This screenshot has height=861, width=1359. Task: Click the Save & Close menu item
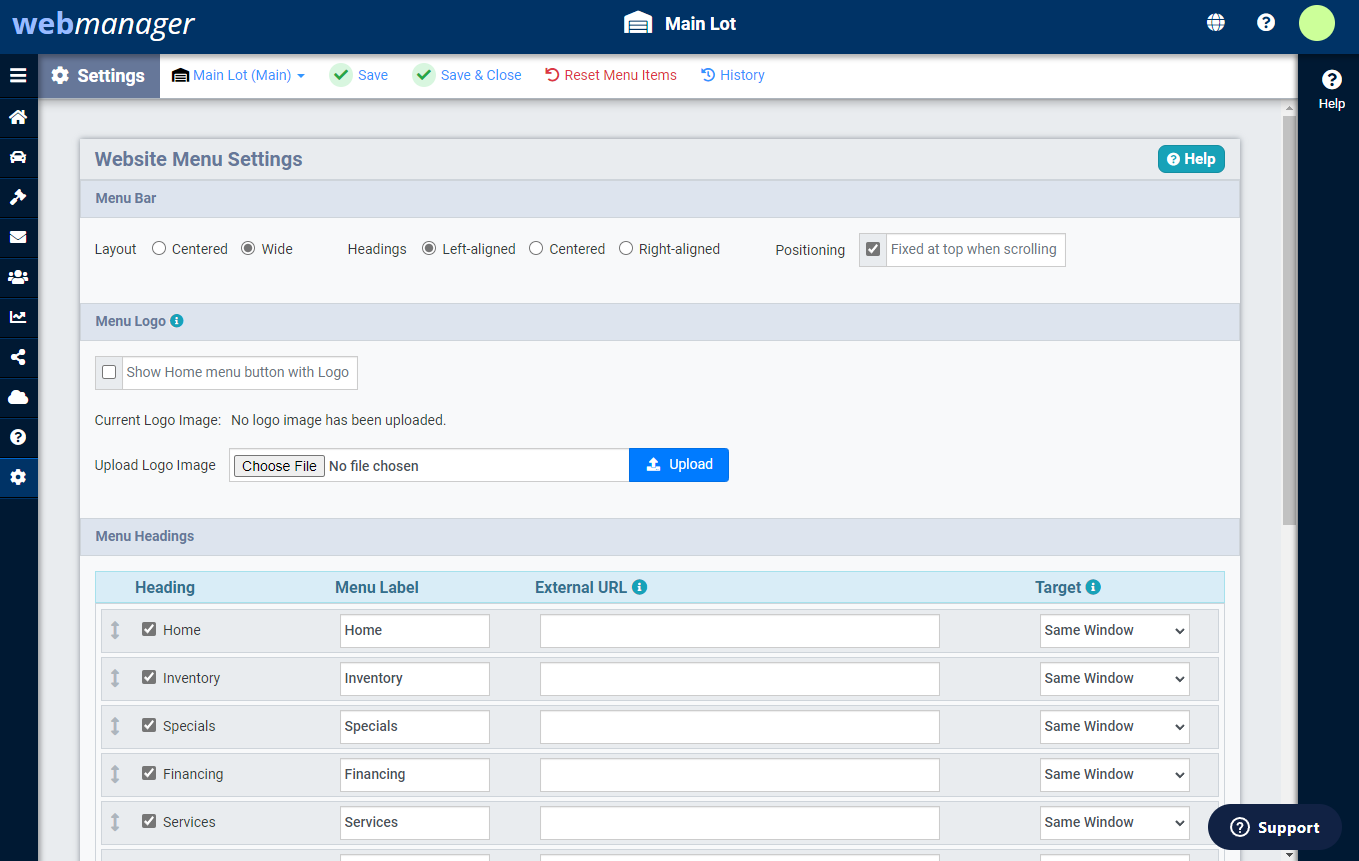click(x=467, y=75)
